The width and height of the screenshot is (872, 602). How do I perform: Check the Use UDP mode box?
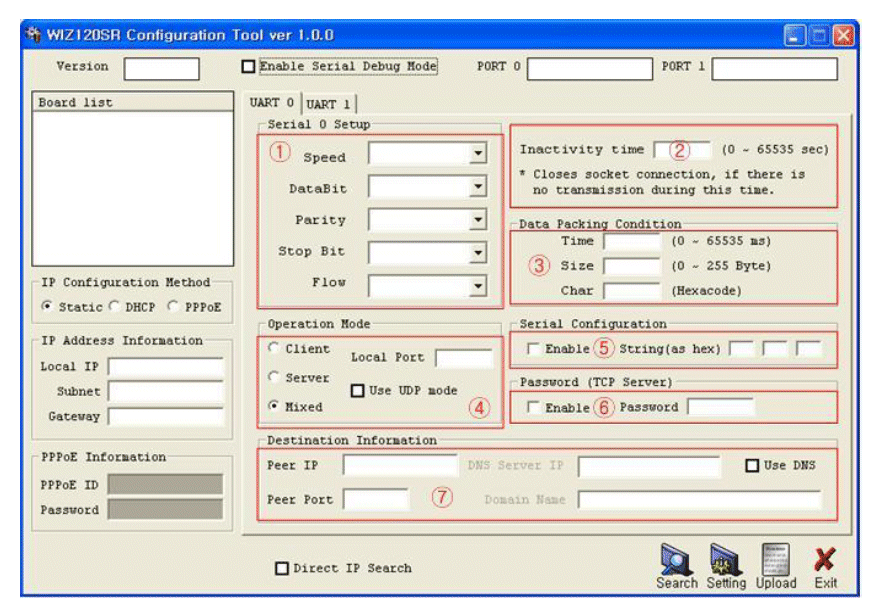[358, 391]
